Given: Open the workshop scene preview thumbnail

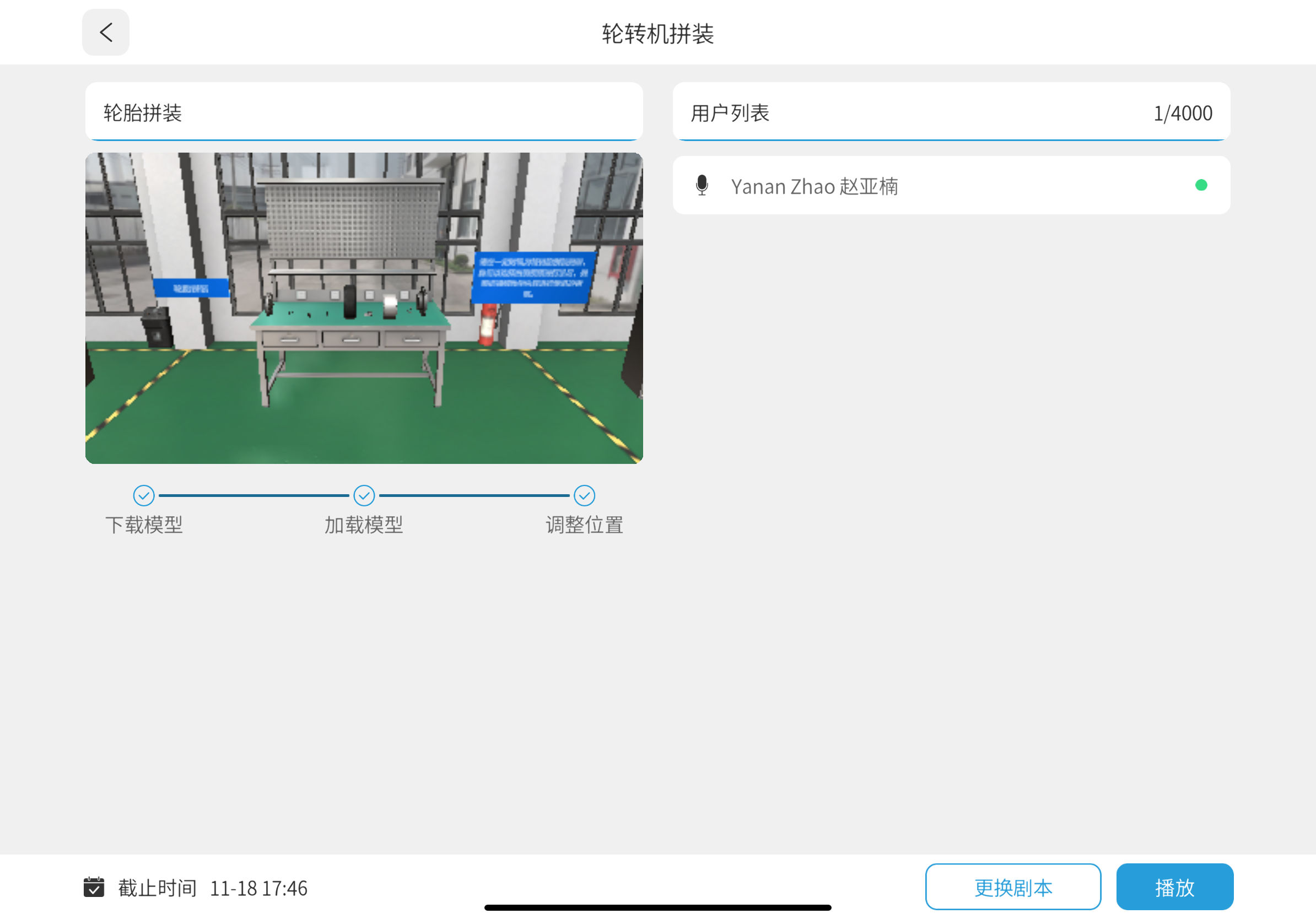Looking at the screenshot, I should (364, 308).
